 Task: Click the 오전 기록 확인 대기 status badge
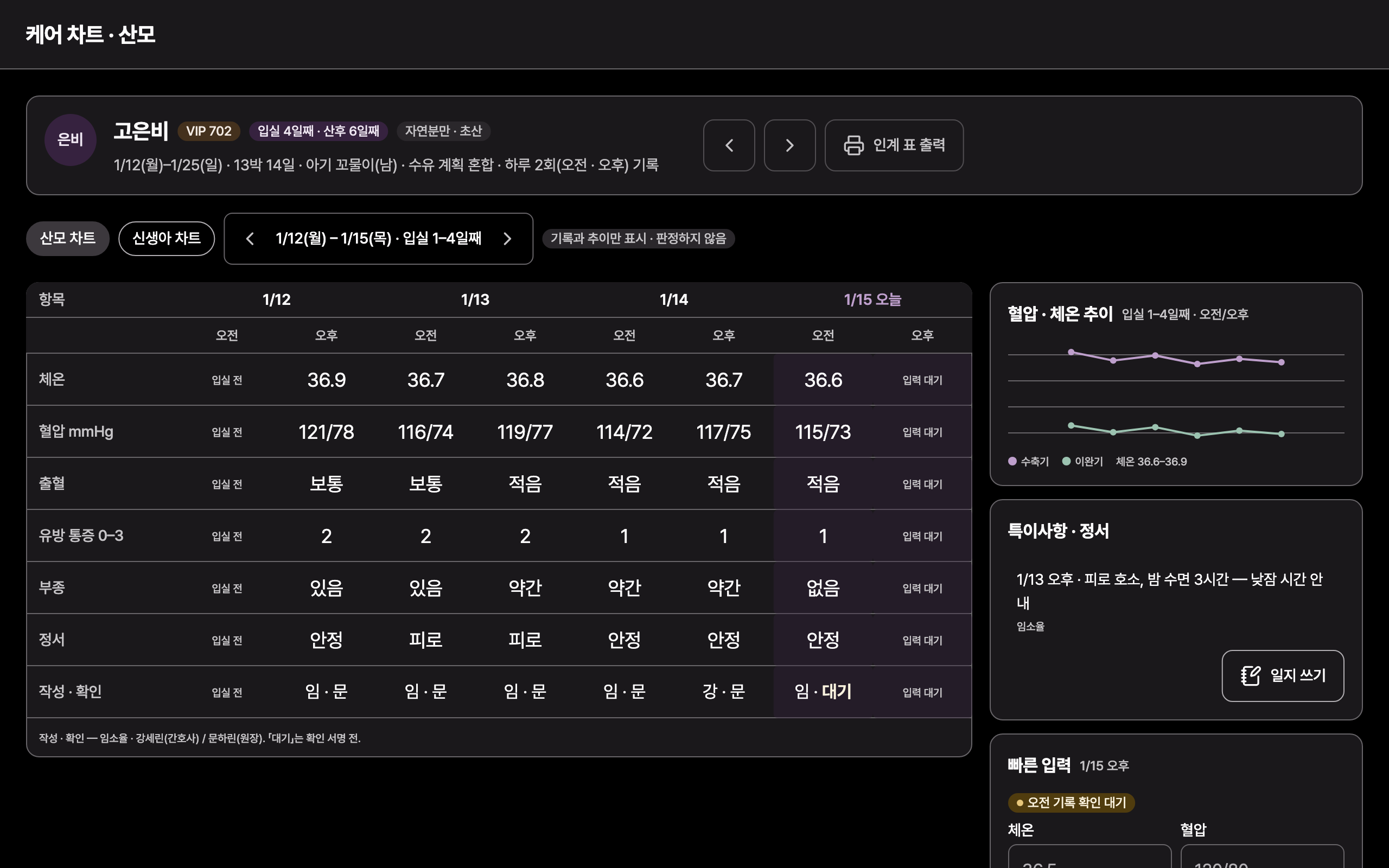(1071, 802)
